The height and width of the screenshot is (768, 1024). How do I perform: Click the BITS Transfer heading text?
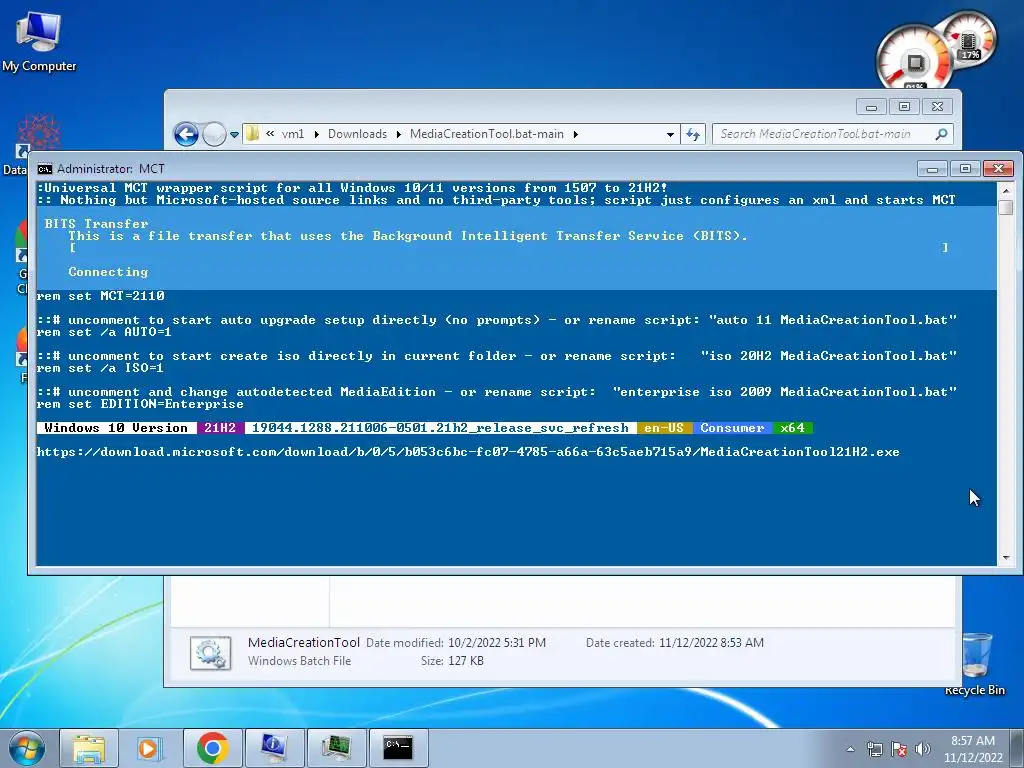pyautogui.click(x=96, y=223)
